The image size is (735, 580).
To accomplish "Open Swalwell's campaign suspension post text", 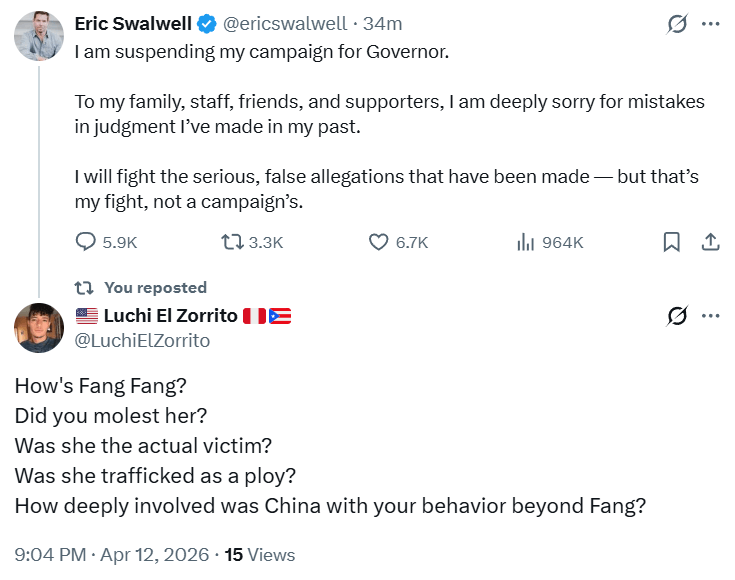I will pyautogui.click(x=262, y=51).
